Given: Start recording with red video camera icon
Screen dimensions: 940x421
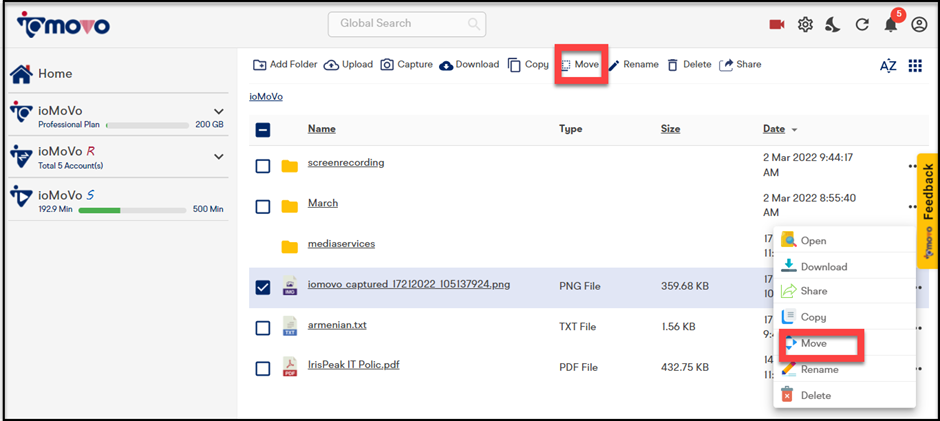Looking at the screenshot, I should click(777, 25).
